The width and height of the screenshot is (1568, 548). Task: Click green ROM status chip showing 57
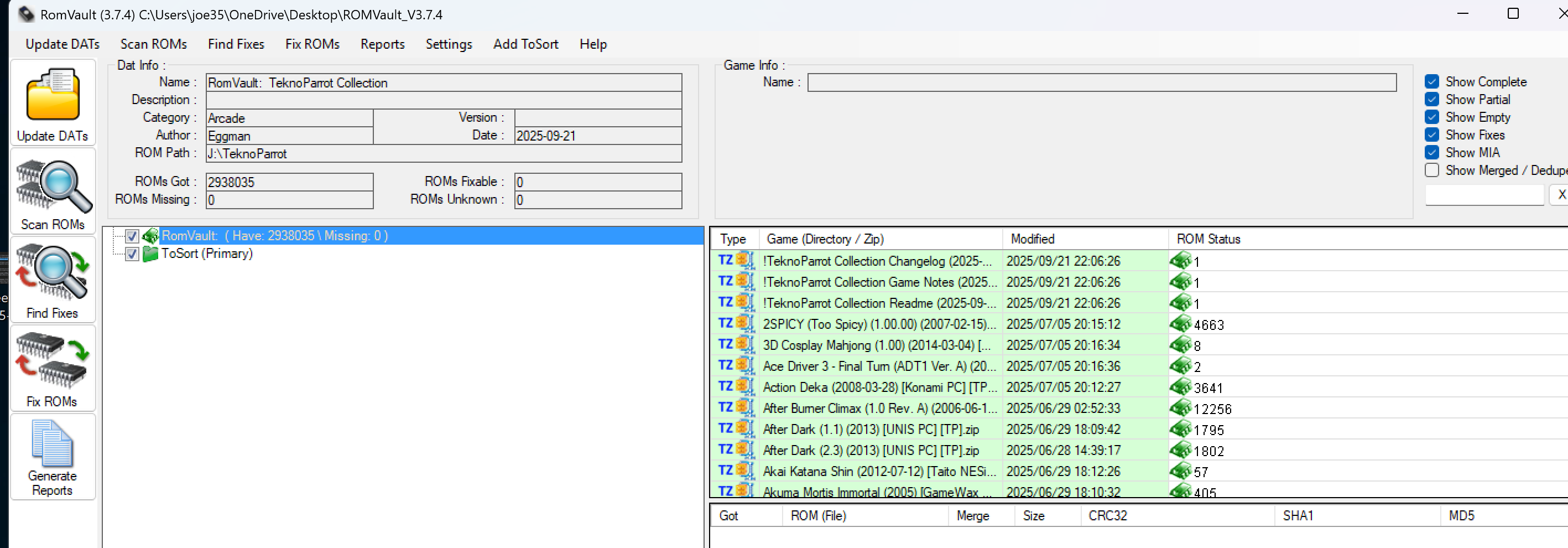click(x=1180, y=471)
